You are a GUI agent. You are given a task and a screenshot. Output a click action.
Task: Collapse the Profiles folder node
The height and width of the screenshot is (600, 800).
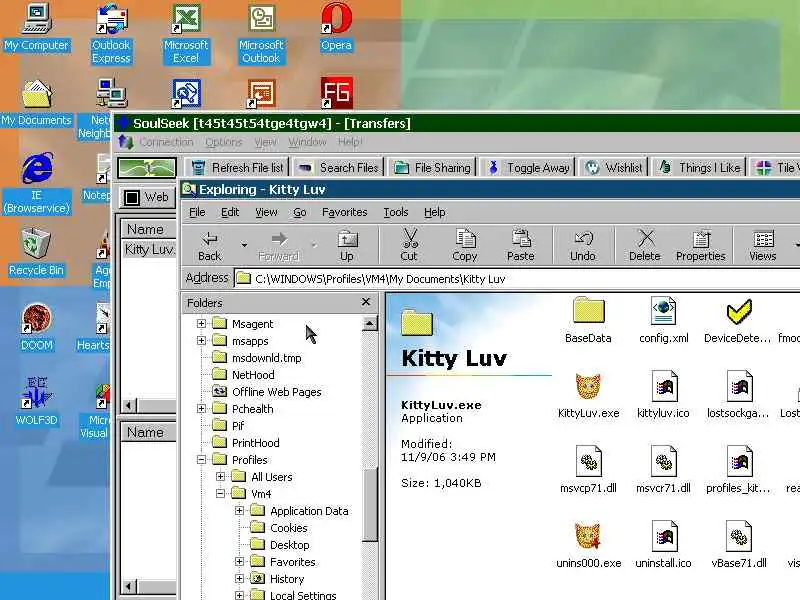pos(202,460)
